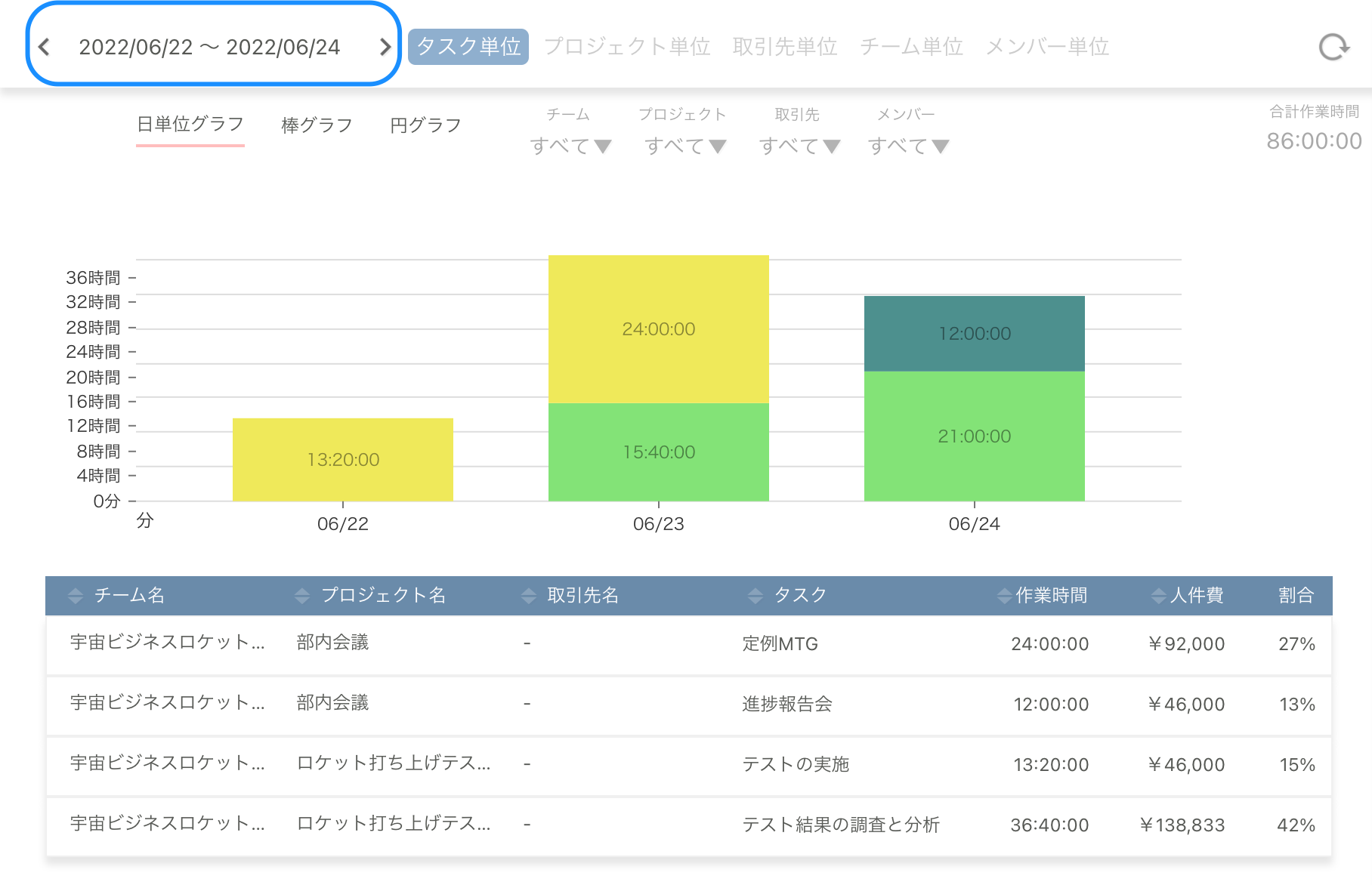This screenshot has width=1372, height=885.
Task: Switch to the メンバー単位 tab
Action: tap(1048, 47)
